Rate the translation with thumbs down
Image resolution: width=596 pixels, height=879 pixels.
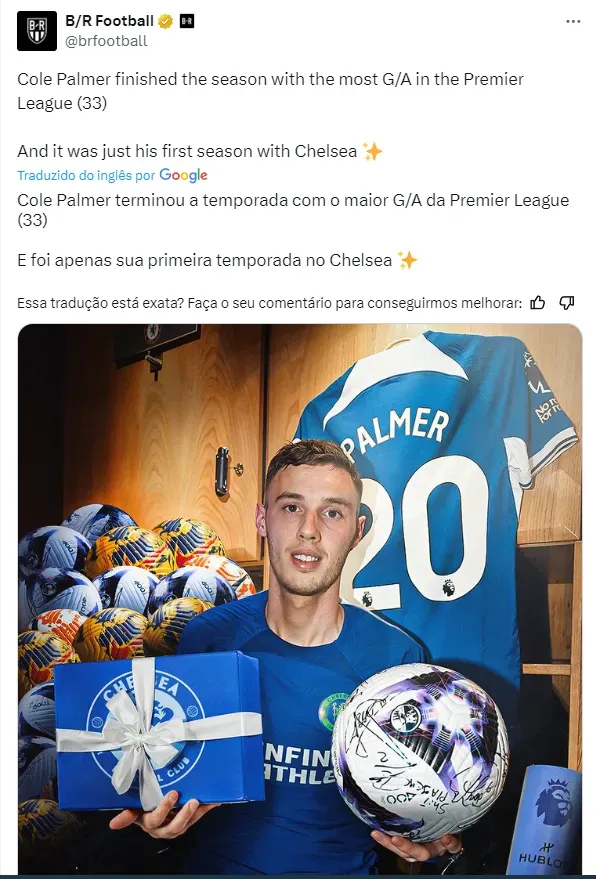click(567, 303)
